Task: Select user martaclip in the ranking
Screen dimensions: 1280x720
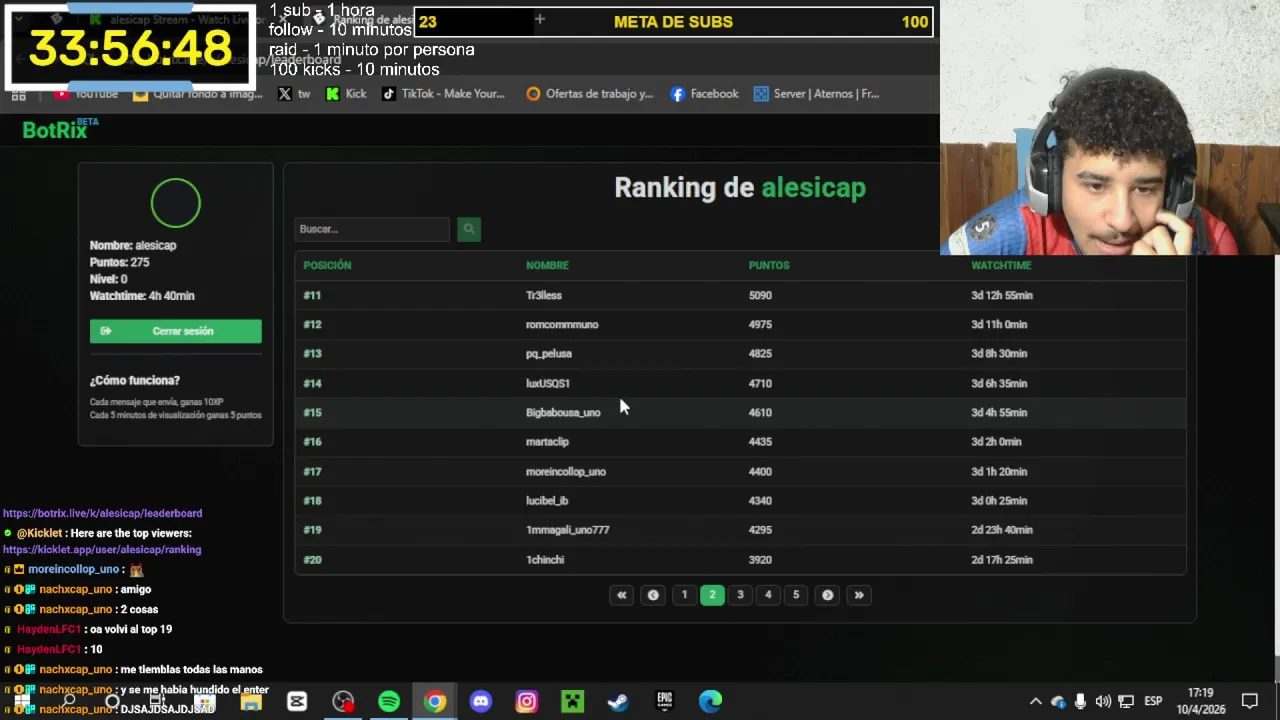Action: tap(547, 442)
